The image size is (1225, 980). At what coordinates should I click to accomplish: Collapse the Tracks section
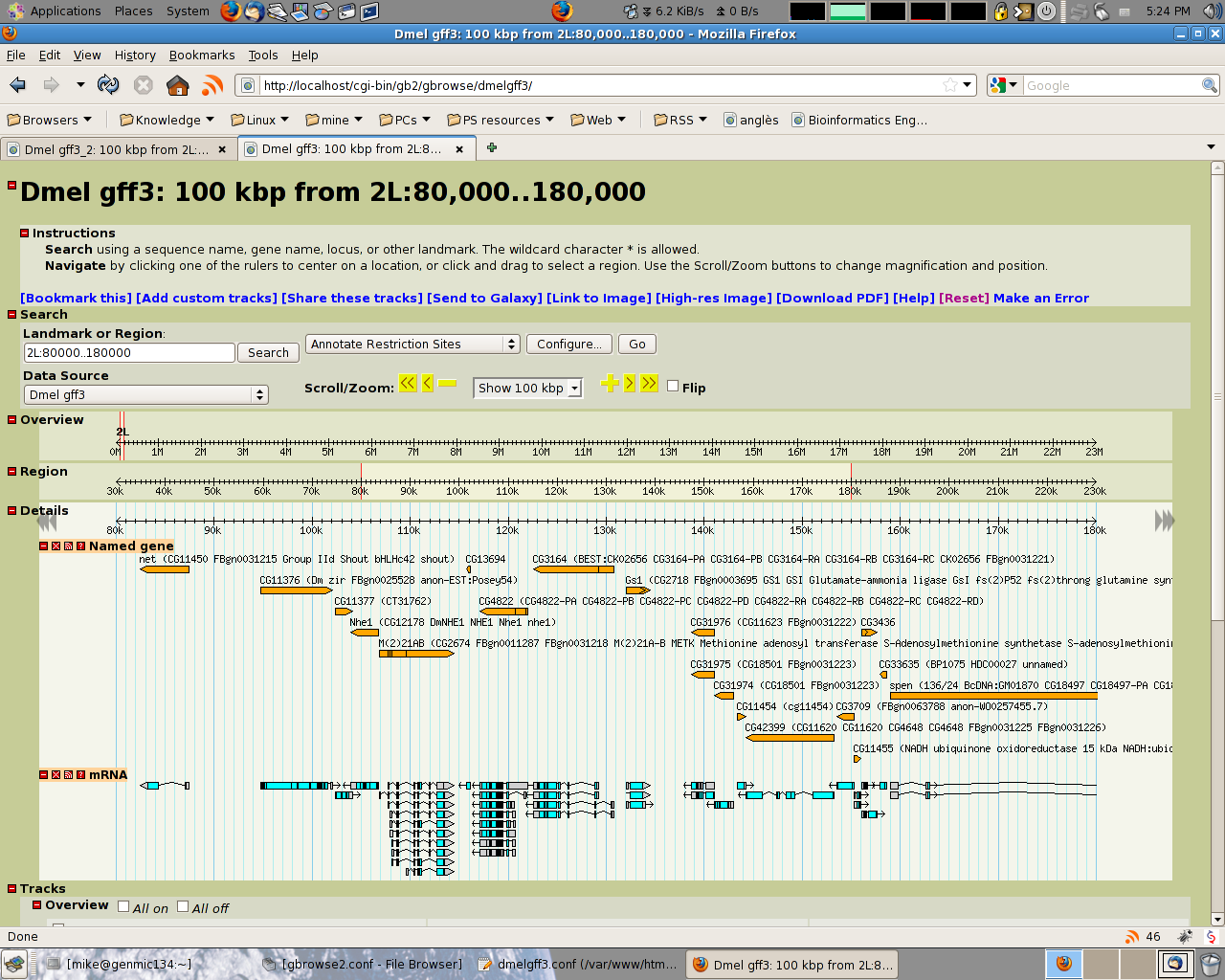click(x=12, y=888)
